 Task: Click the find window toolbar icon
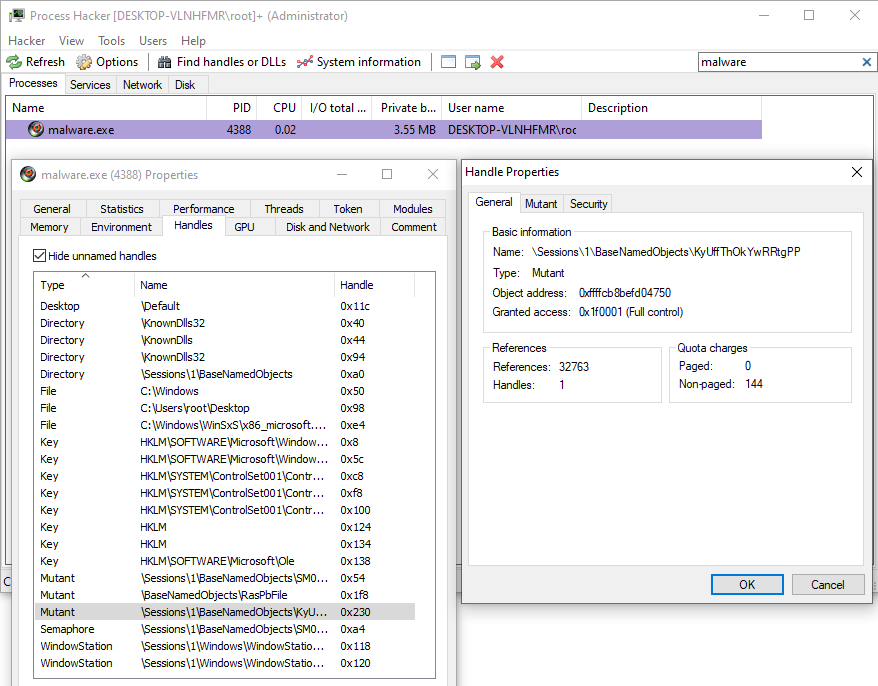448,62
